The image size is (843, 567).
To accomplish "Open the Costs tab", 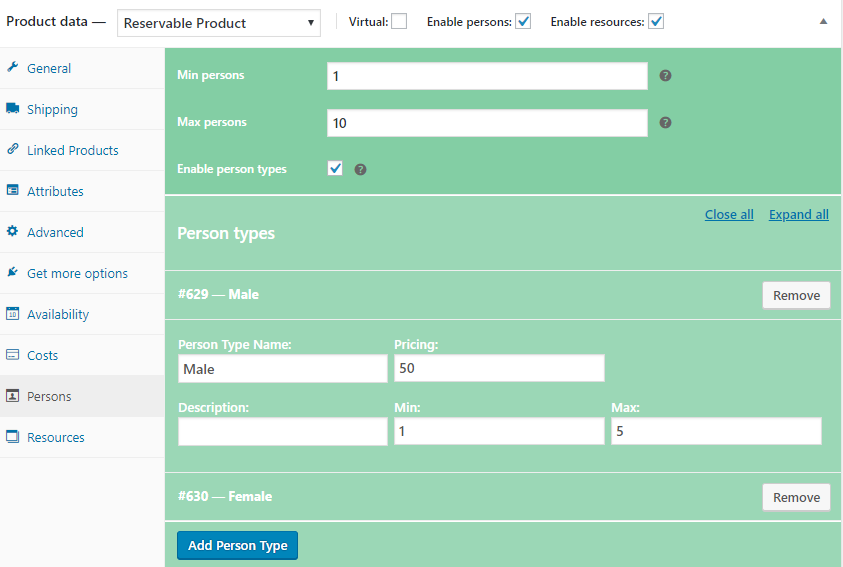I will pyautogui.click(x=42, y=355).
